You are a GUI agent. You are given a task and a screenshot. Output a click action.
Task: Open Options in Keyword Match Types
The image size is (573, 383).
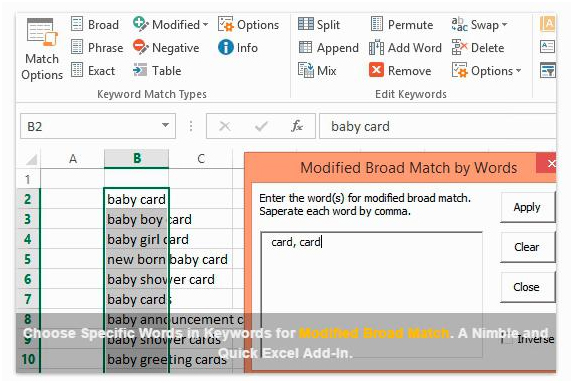tap(248, 24)
